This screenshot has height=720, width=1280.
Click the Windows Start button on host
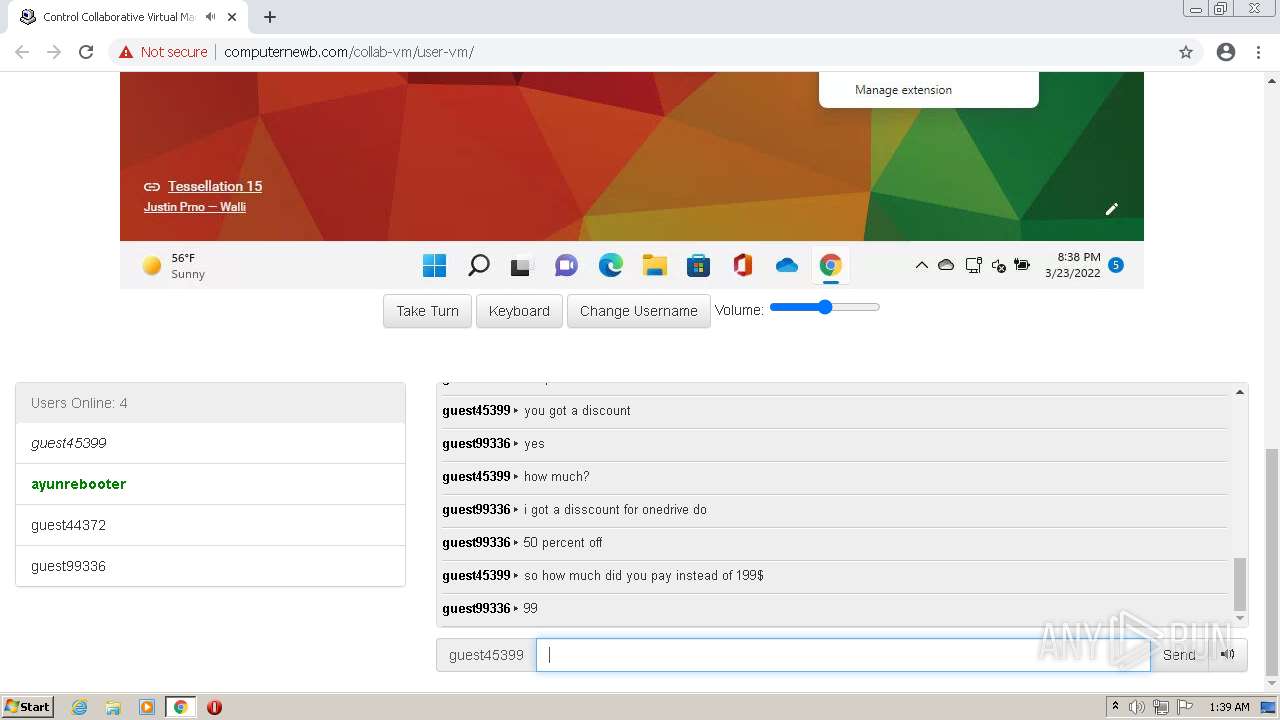pyautogui.click(x=27, y=707)
